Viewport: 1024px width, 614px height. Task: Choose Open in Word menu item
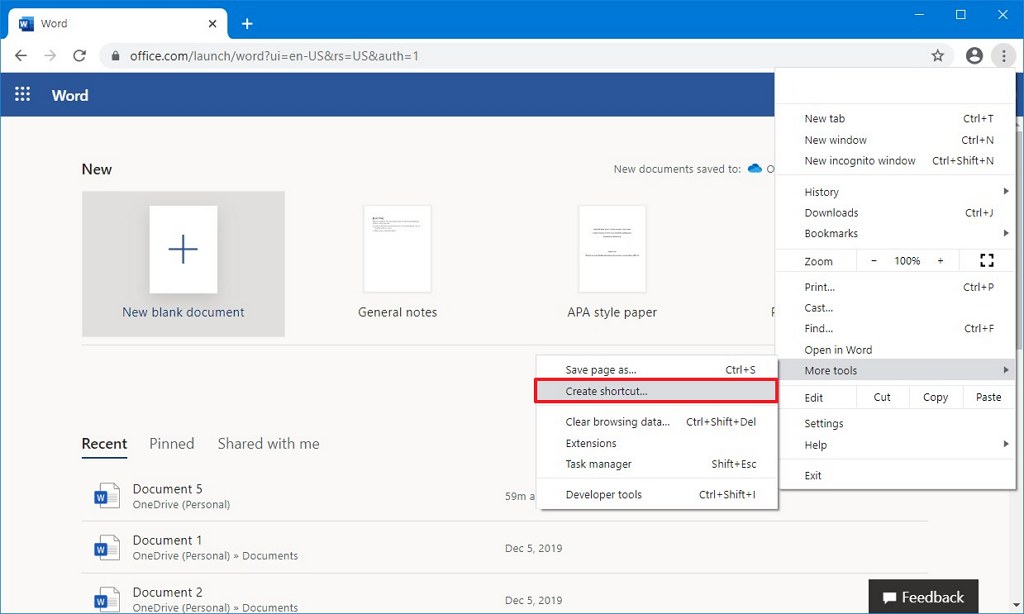point(895,349)
